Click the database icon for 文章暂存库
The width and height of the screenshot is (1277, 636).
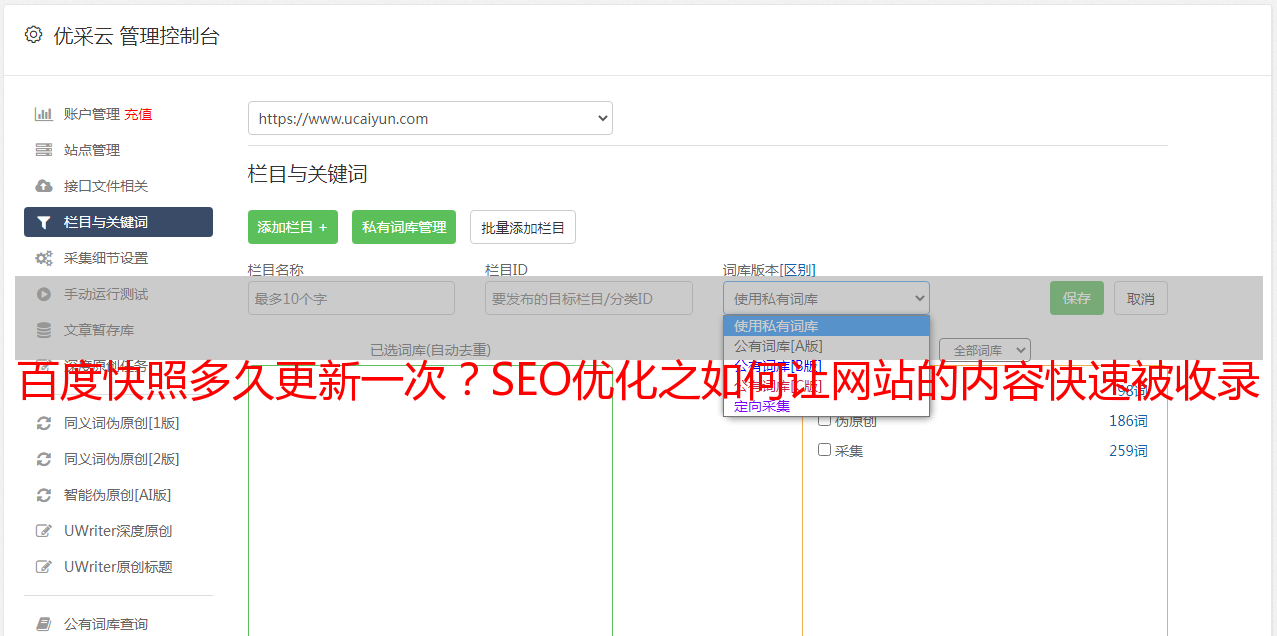(44, 330)
